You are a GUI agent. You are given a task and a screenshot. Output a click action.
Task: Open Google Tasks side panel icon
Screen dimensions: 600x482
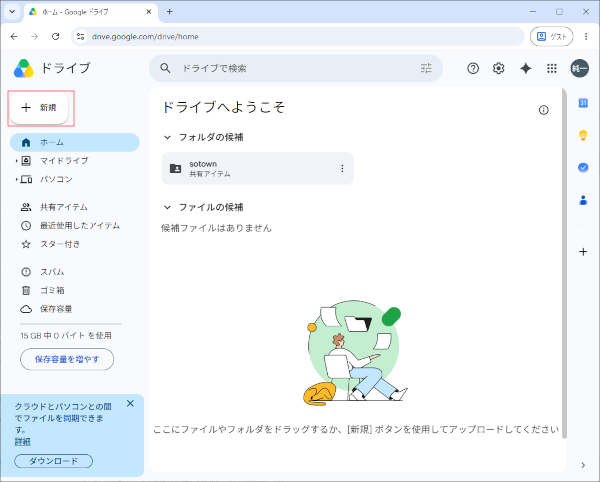click(583, 168)
